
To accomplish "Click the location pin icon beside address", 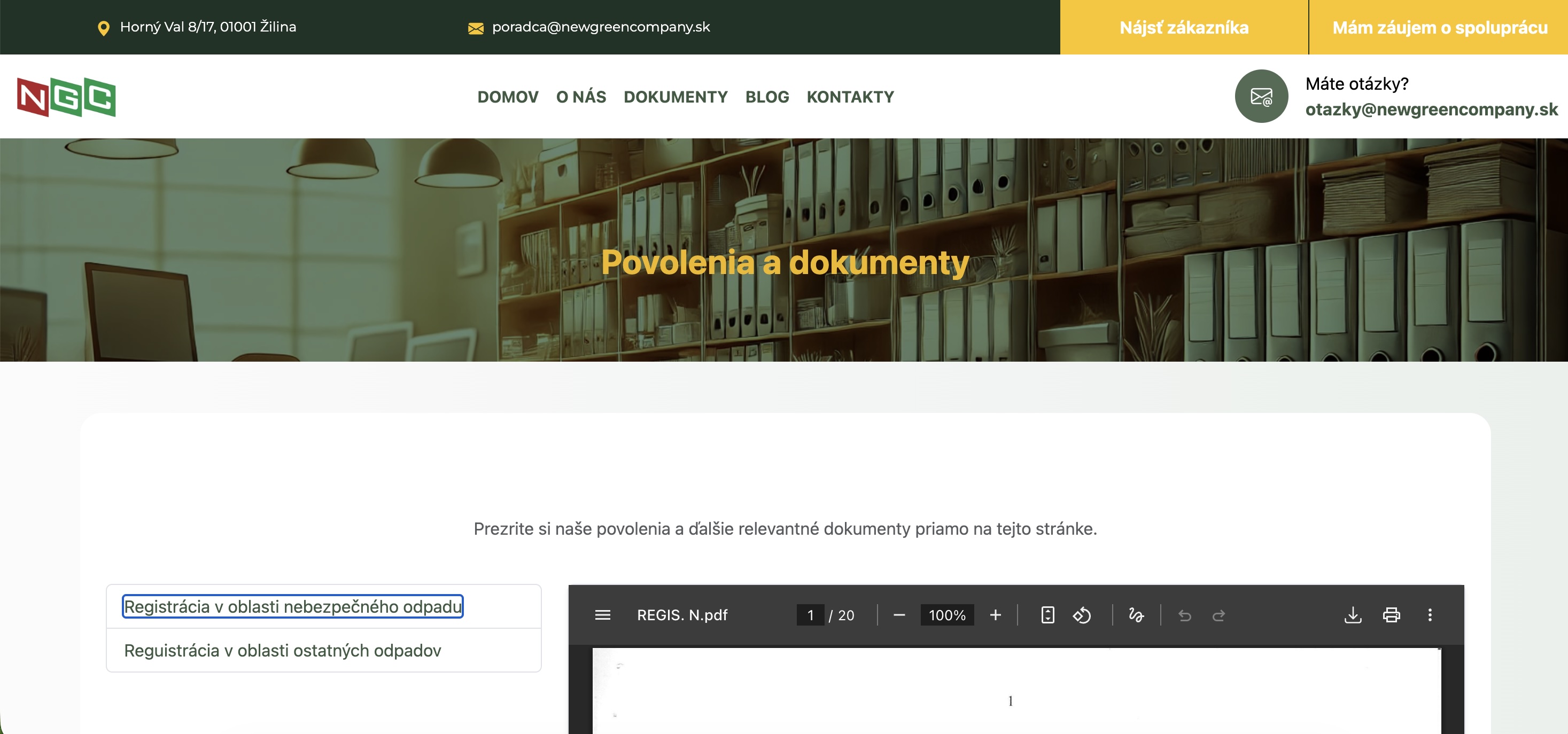I will 104,28.
